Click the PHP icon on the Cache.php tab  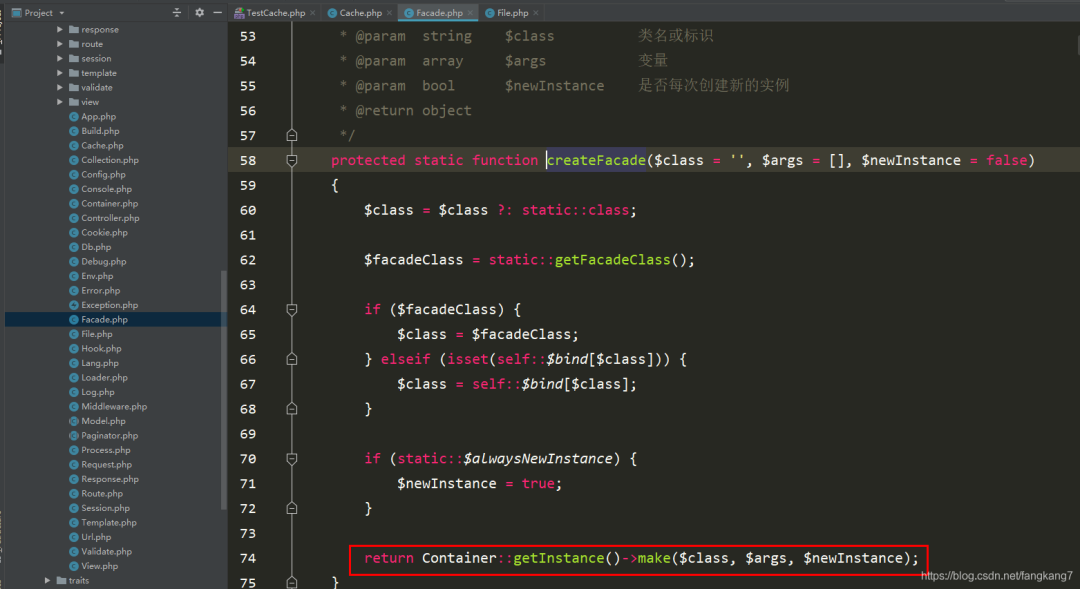(332, 13)
